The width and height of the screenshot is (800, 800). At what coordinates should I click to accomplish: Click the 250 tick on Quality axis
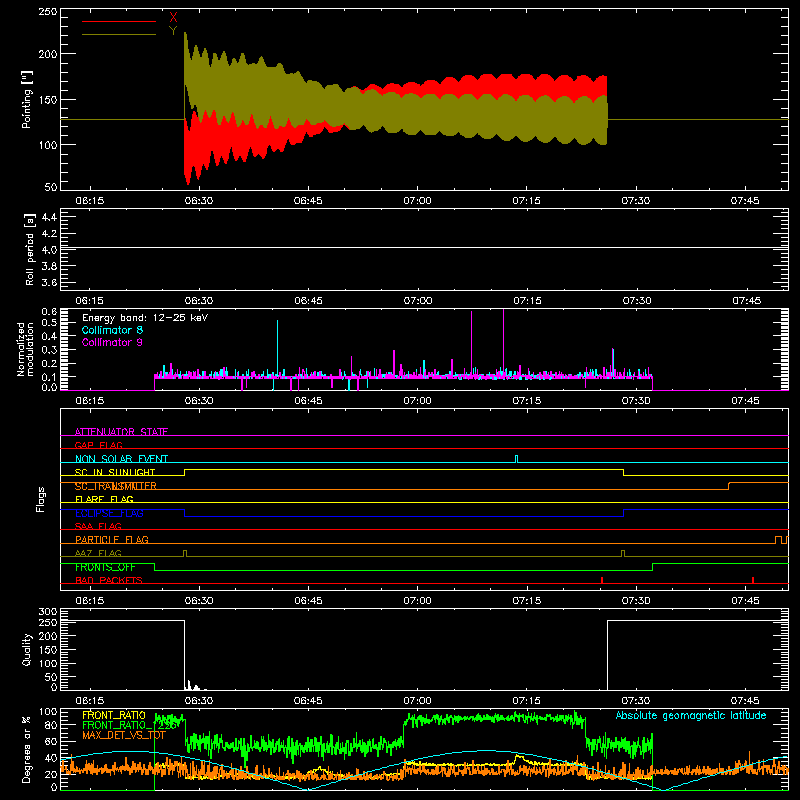pos(47,623)
